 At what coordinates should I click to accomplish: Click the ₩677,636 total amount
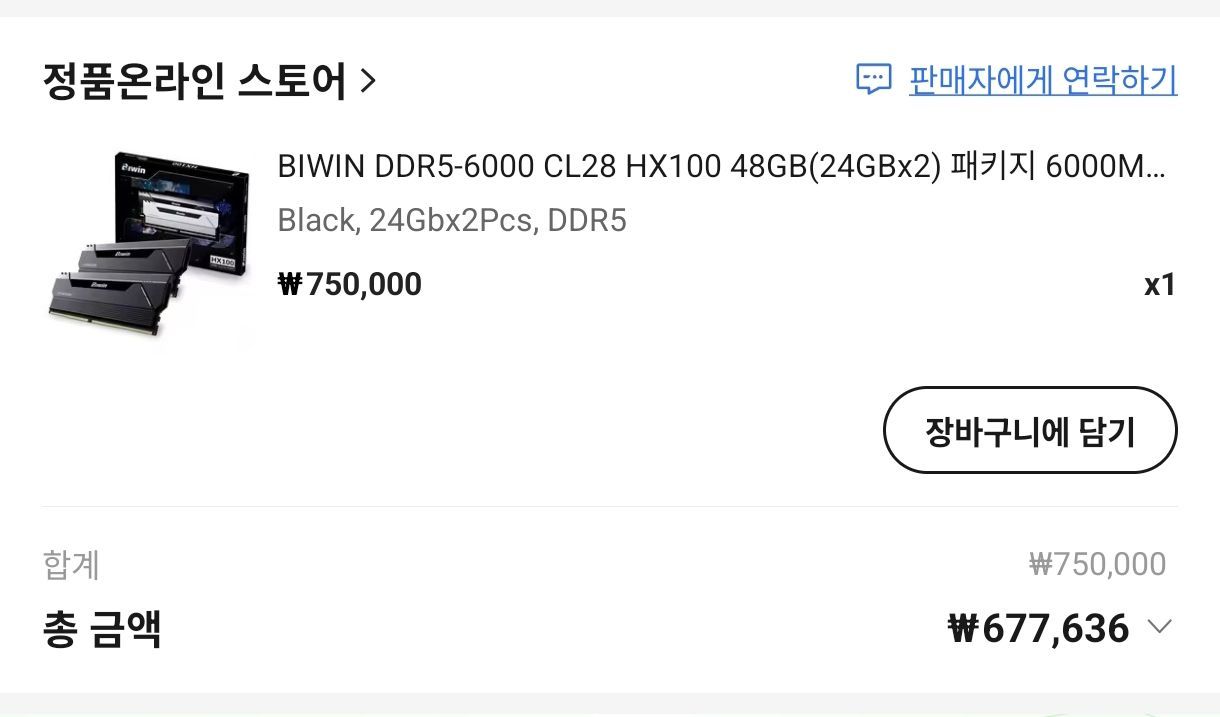tap(1038, 629)
